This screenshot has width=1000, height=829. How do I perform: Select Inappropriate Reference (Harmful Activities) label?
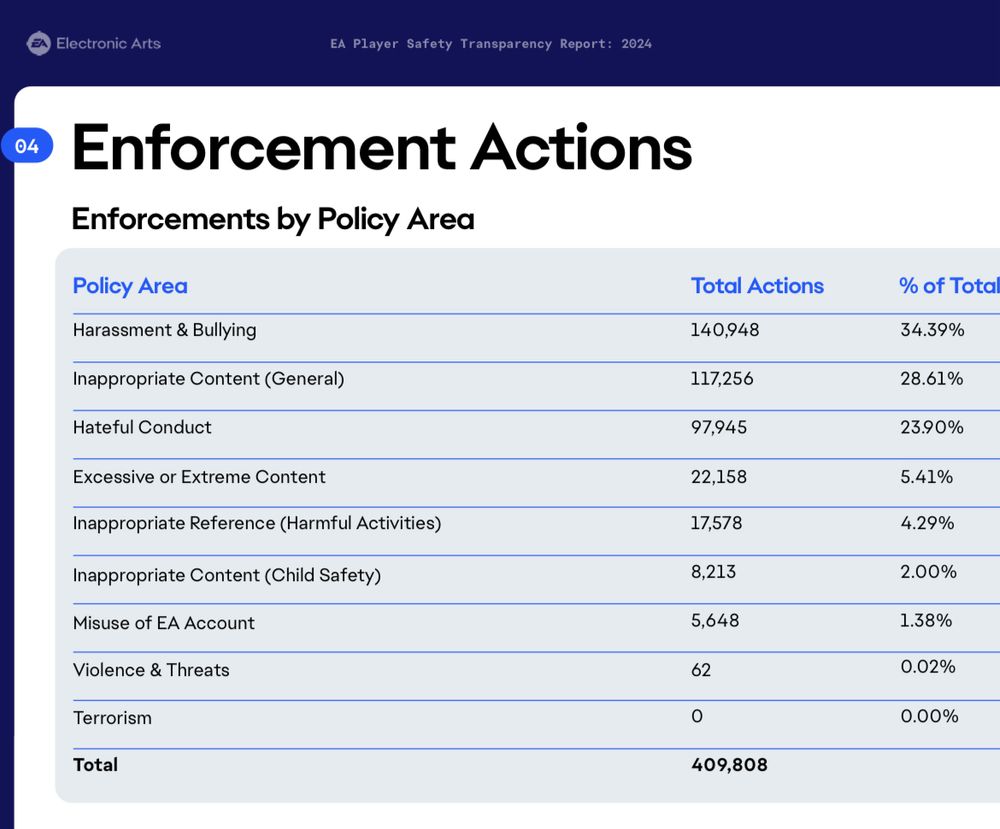257,524
